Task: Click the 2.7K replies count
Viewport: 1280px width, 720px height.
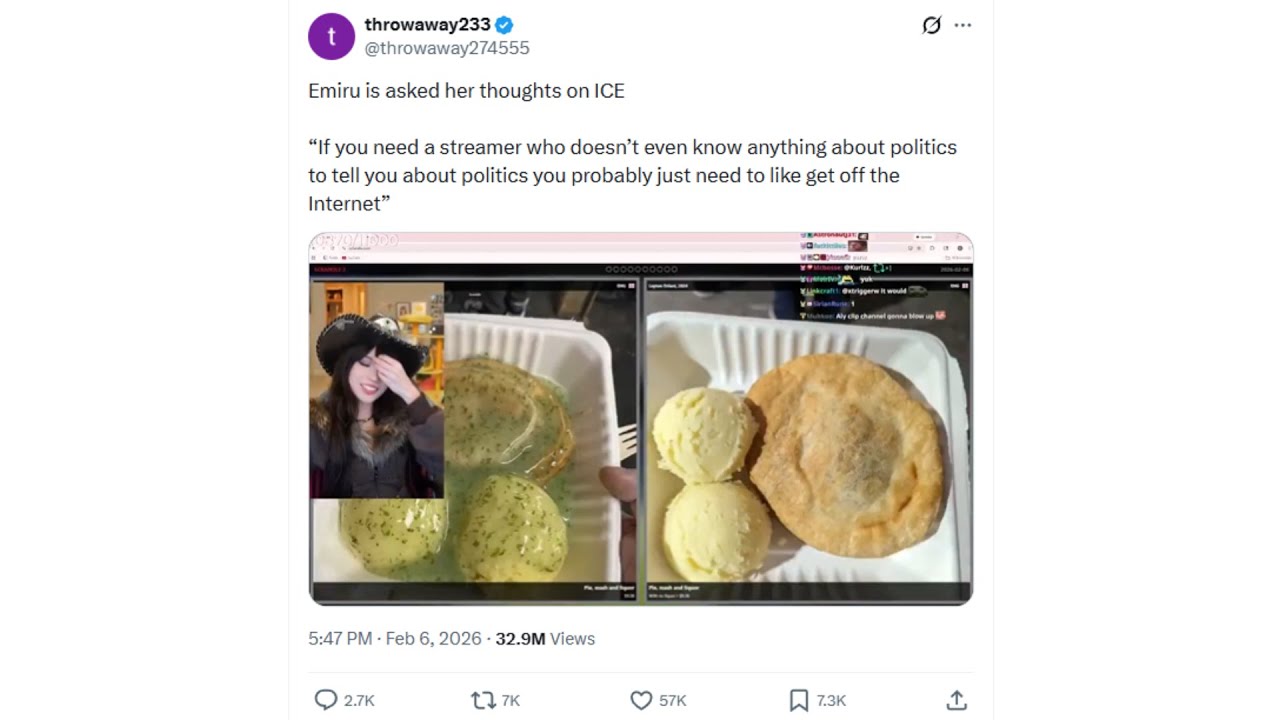Action: click(359, 701)
